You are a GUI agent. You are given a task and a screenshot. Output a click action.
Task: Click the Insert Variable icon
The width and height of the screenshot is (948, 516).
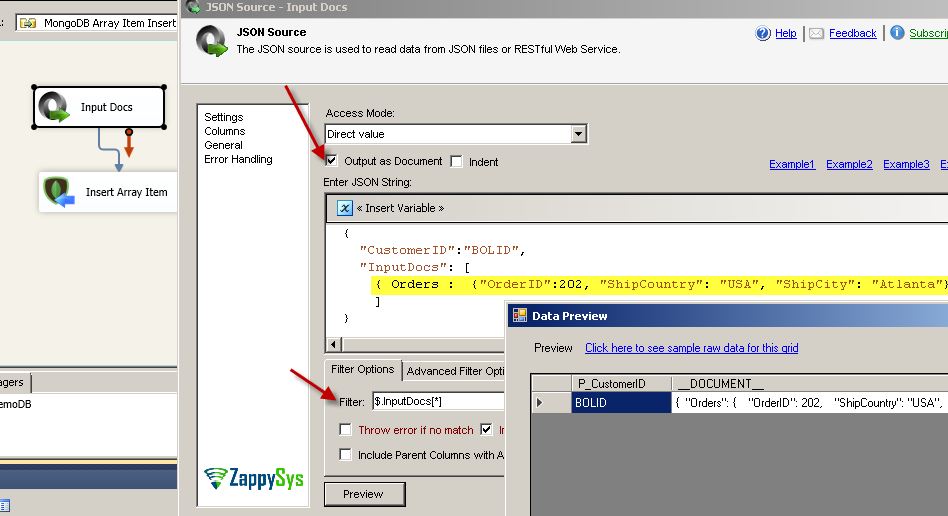click(x=345, y=208)
